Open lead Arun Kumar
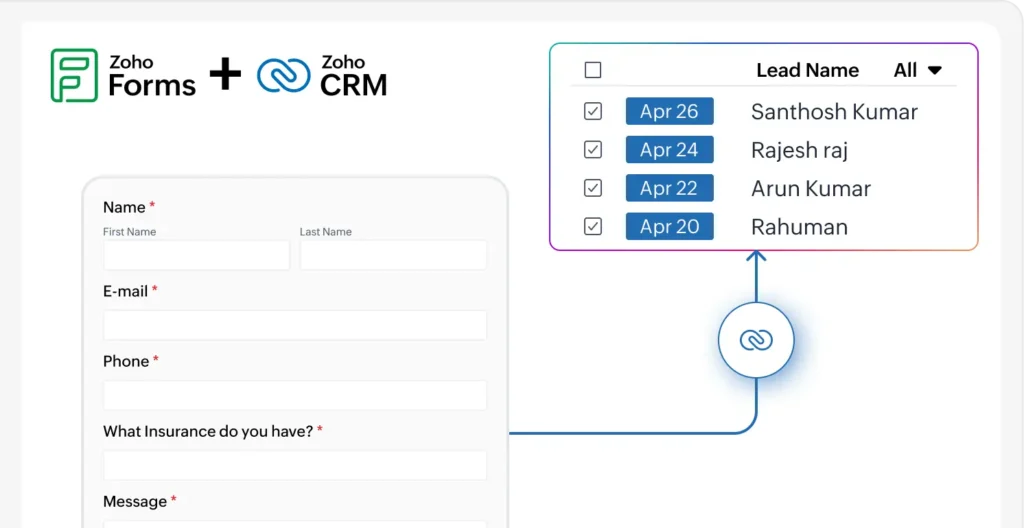The height and width of the screenshot is (528, 1024). click(811, 189)
